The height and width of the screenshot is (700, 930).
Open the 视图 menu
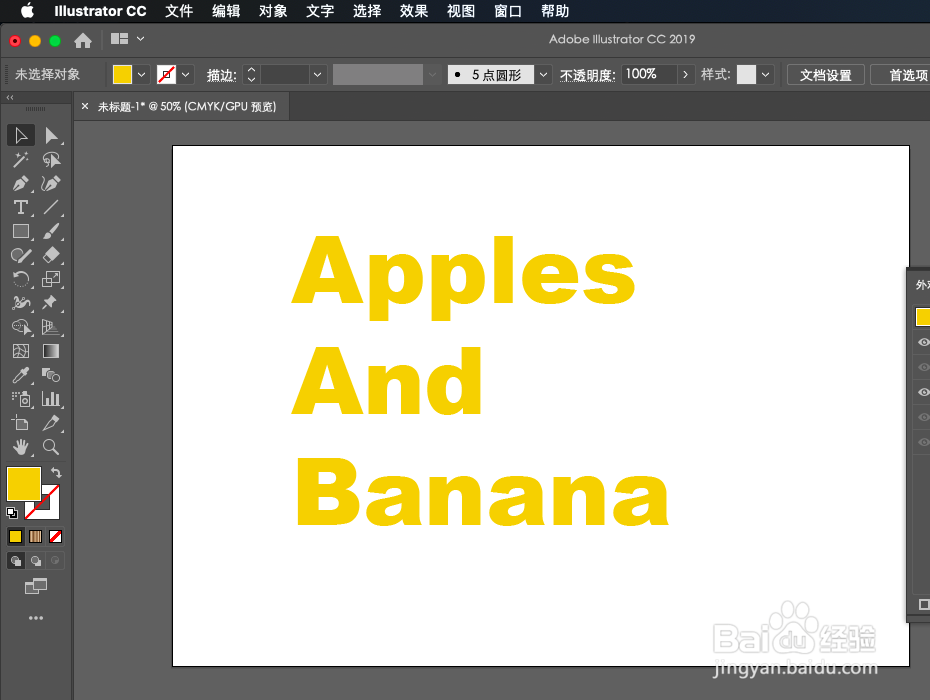click(x=461, y=11)
